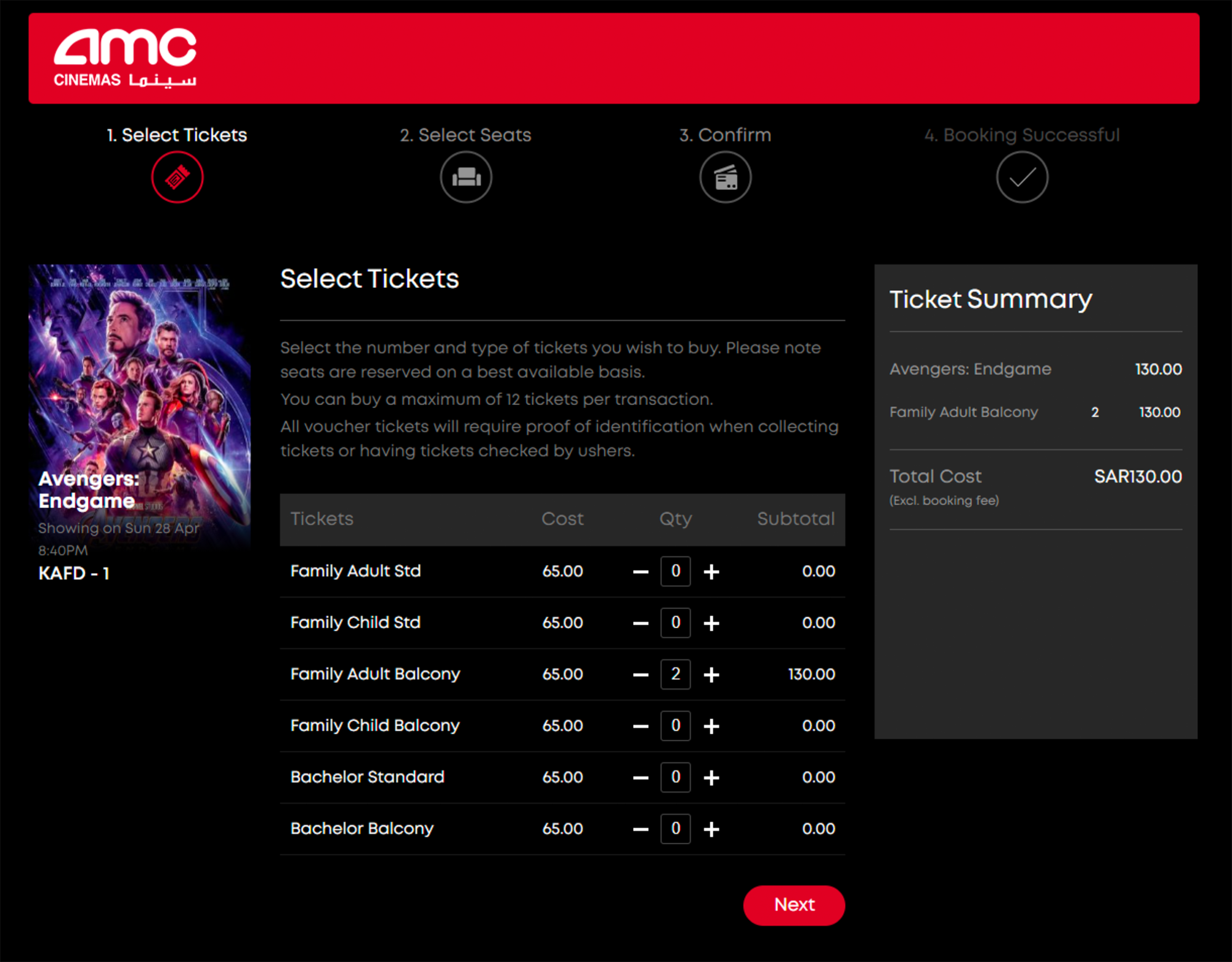
Task: Click Avengers: Endgame in the Ticket Summary
Action: [x=970, y=369]
